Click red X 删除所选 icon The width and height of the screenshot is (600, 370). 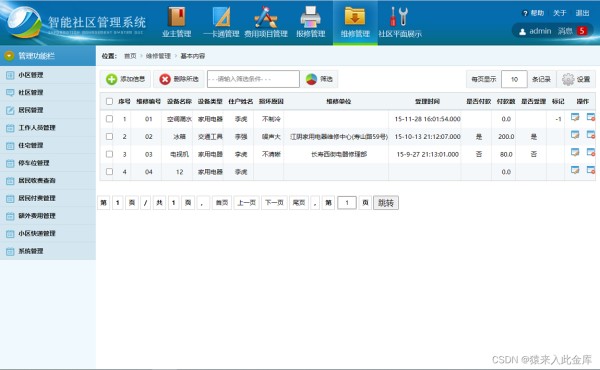tap(165, 79)
